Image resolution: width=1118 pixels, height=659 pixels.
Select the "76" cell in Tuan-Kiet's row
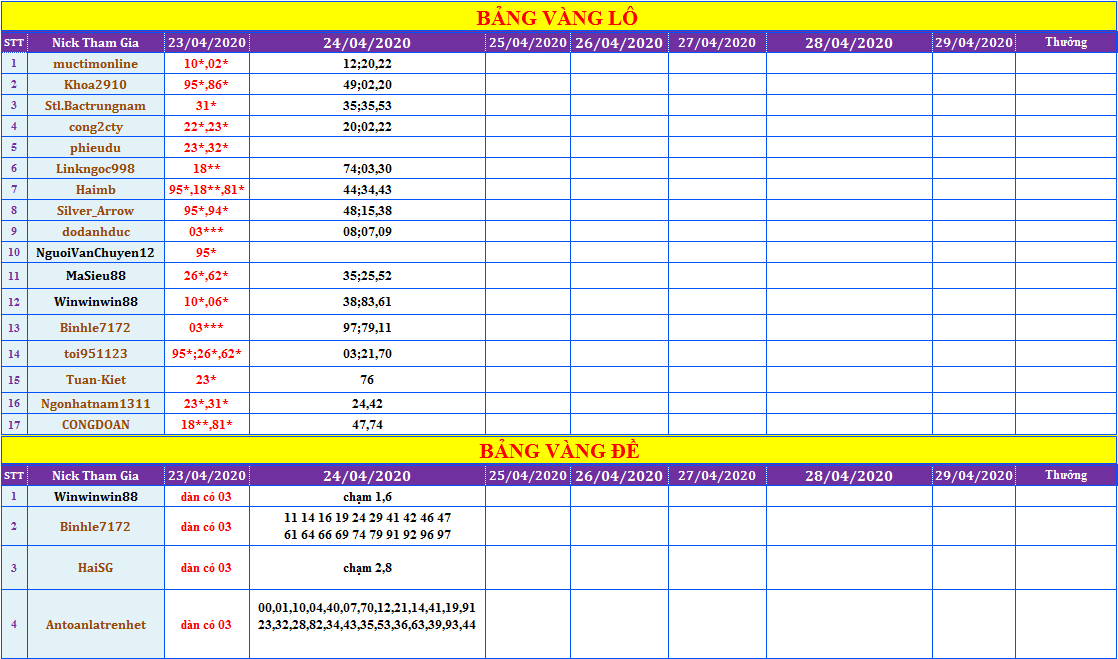pyautogui.click(x=367, y=379)
